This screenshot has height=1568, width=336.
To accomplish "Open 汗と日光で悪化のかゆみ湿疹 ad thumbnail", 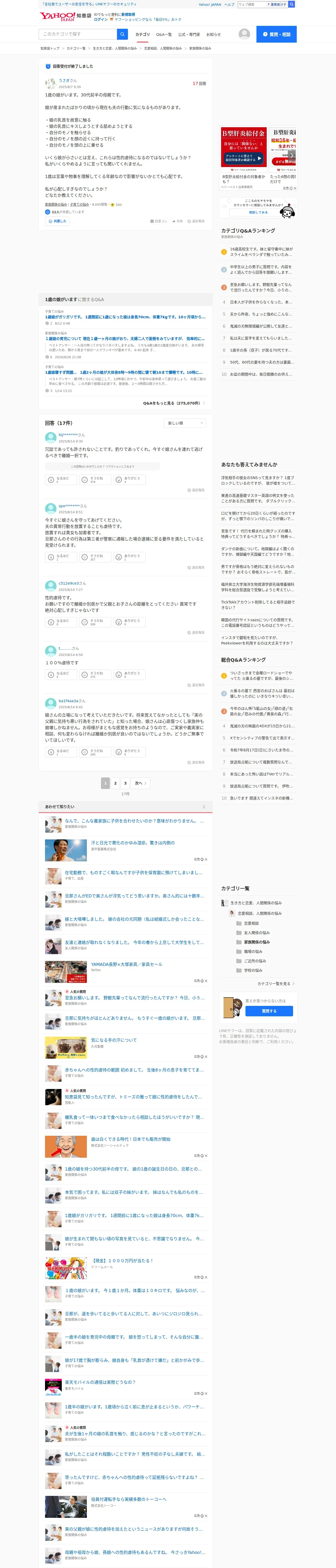I will click(x=66, y=850).
